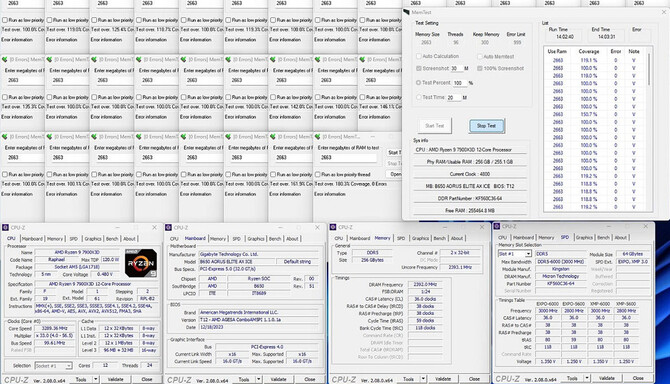
Task: Open the Slot #1 memory slot dropdown
Action: click(x=528, y=254)
